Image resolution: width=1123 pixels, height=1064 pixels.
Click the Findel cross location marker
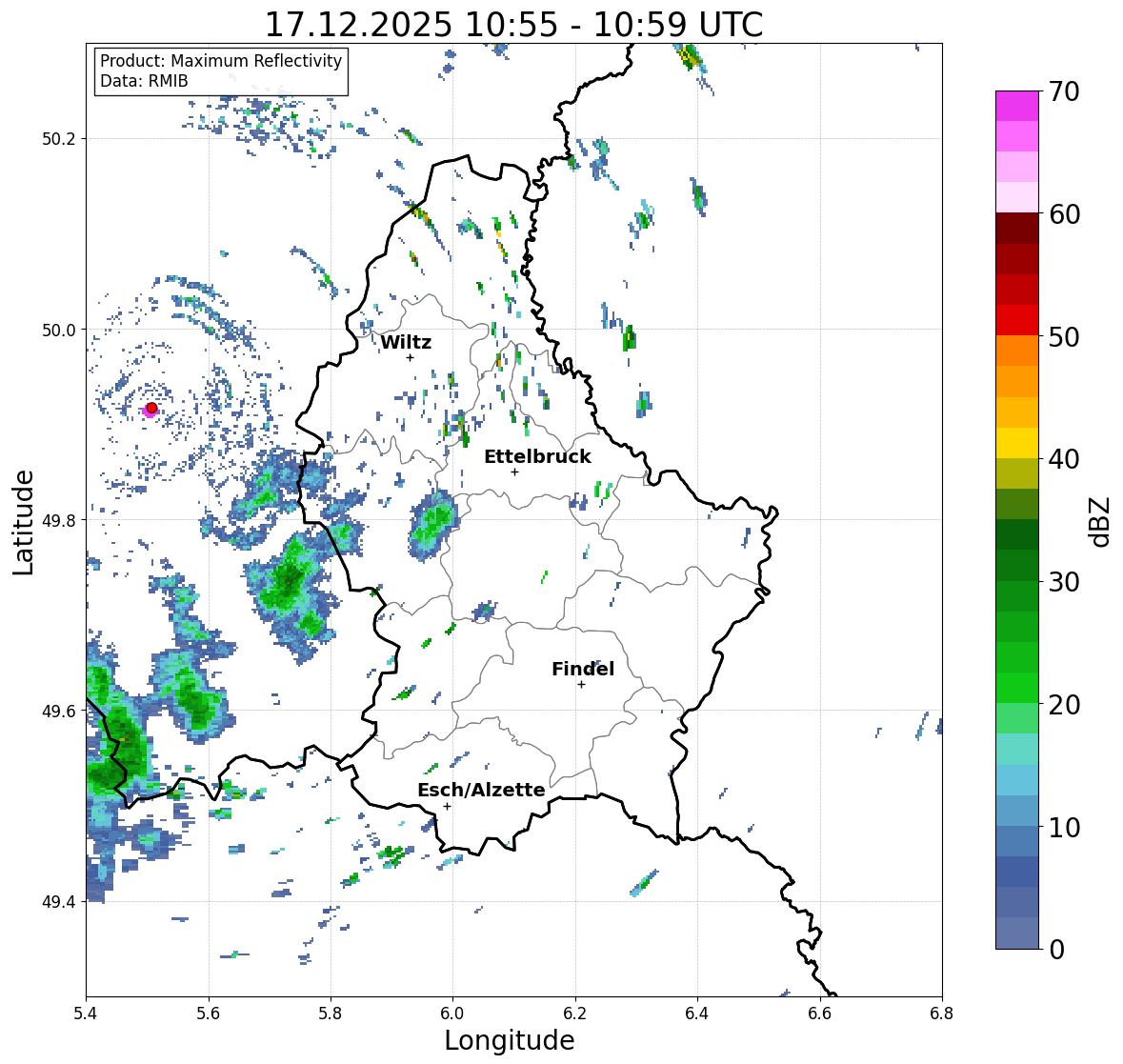[x=582, y=685]
